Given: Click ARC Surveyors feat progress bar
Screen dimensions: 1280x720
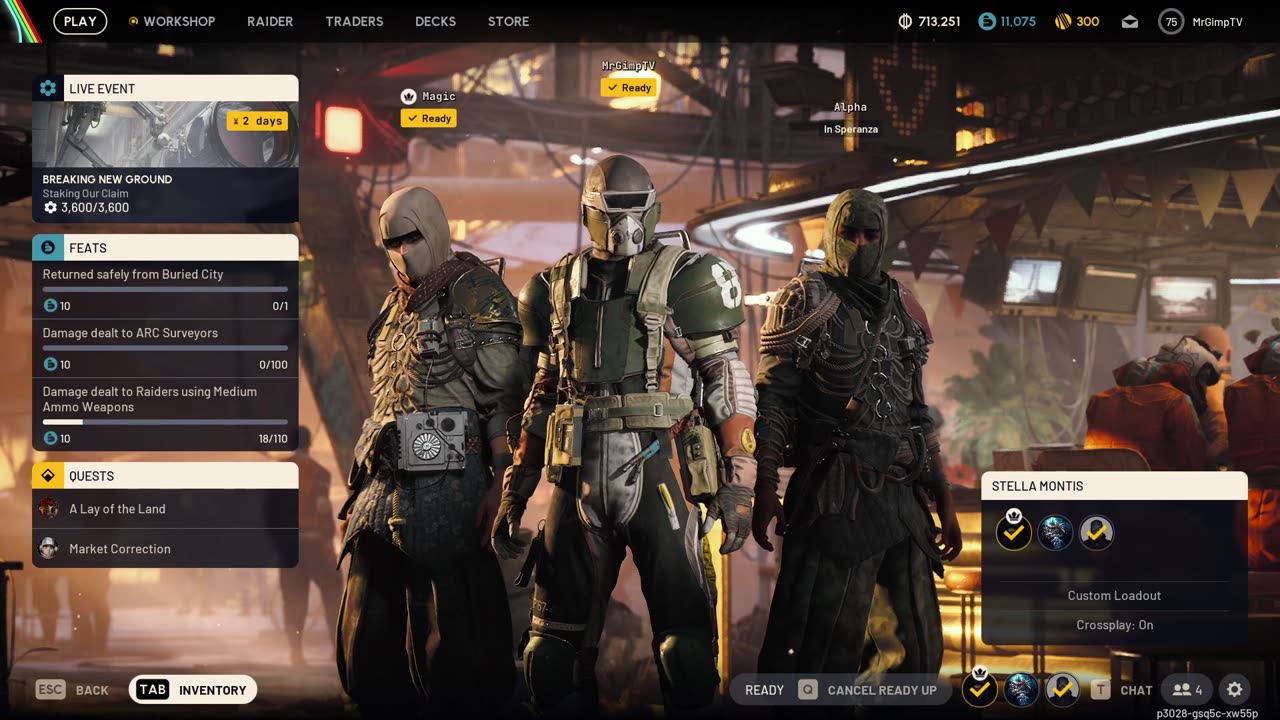Looking at the screenshot, I should click(165, 348).
